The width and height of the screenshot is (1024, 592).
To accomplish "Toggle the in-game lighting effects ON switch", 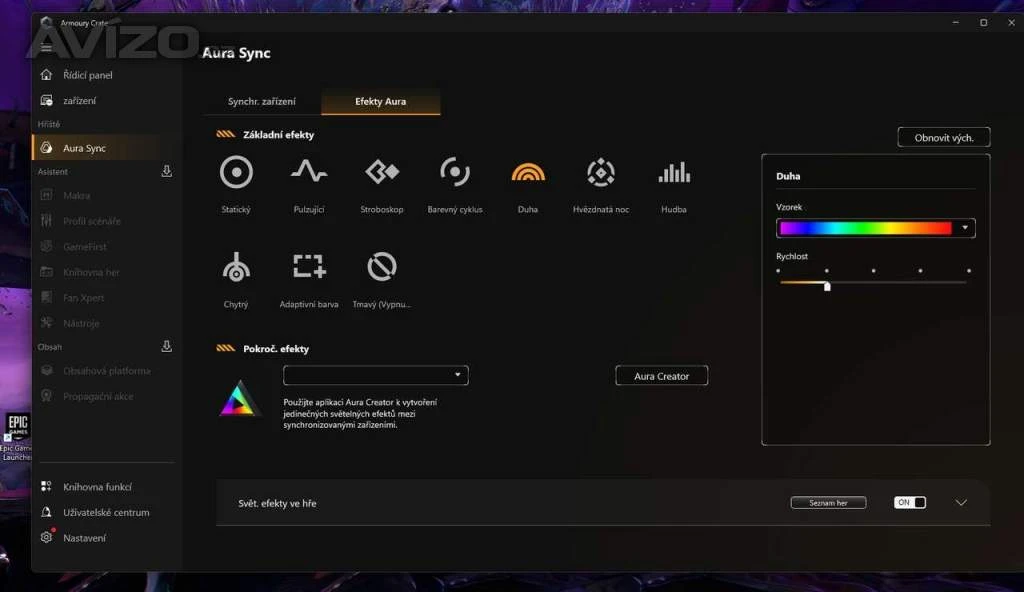I will coord(910,503).
